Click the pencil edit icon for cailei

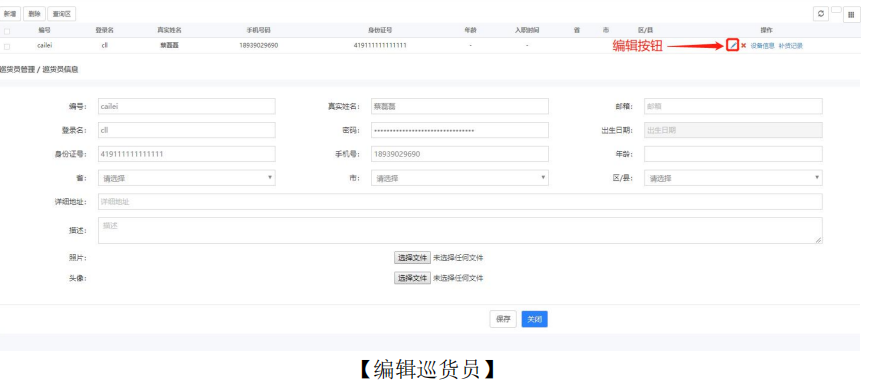coord(732,45)
